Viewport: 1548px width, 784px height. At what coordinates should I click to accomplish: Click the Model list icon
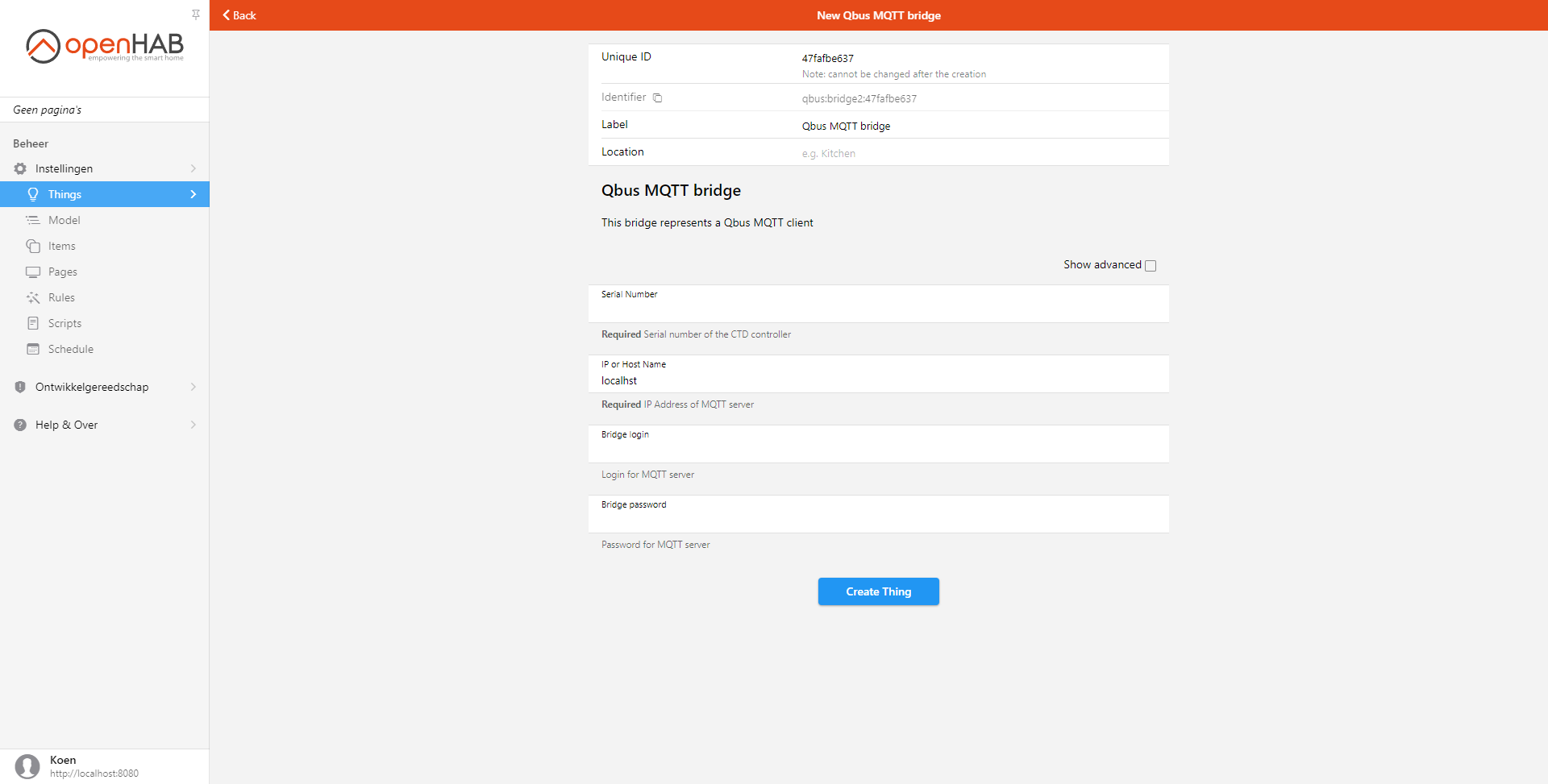pos(33,220)
